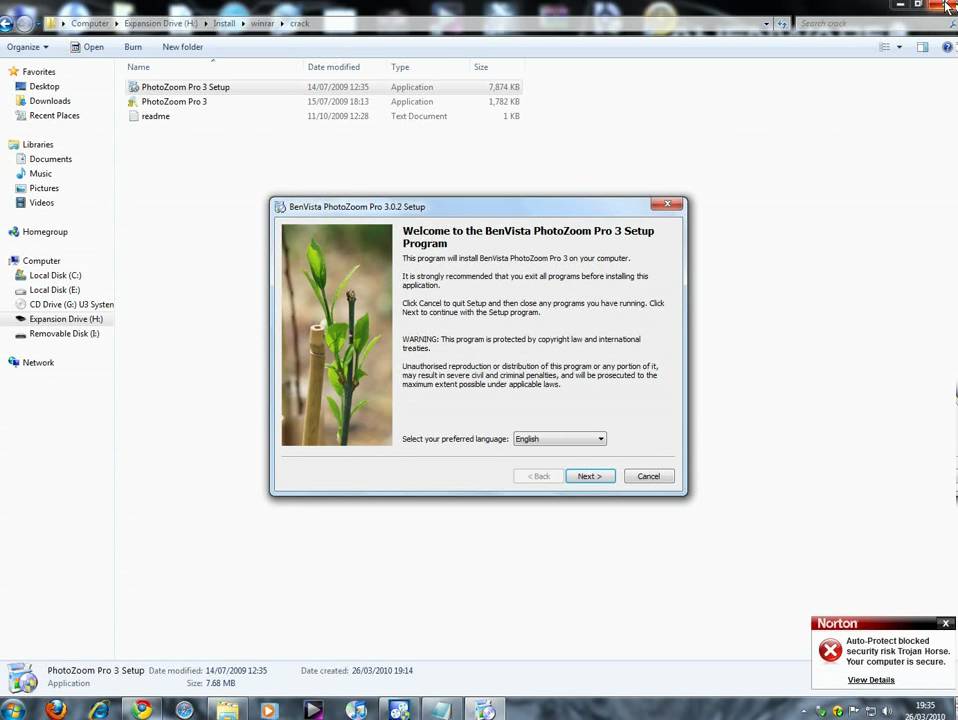Launch Firefox from the taskbar
Viewport: 958px width, 720px height.
point(56,709)
